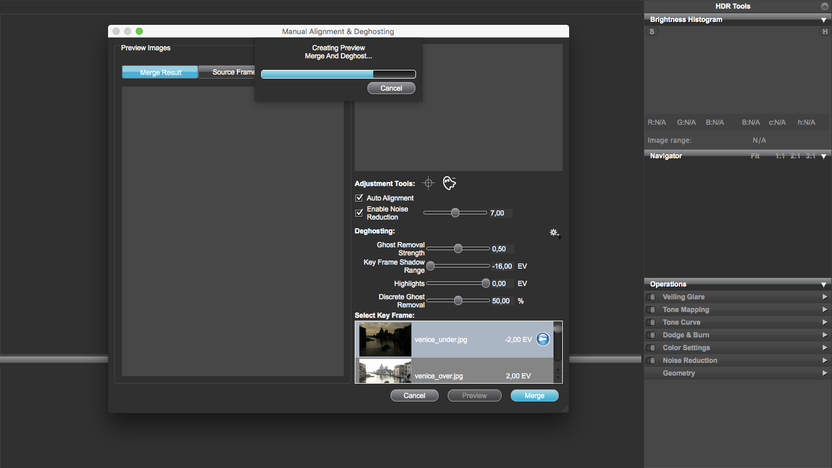This screenshot has height=468, width=832.
Task: Cancel the Creating Preview progress
Action: [391, 89]
